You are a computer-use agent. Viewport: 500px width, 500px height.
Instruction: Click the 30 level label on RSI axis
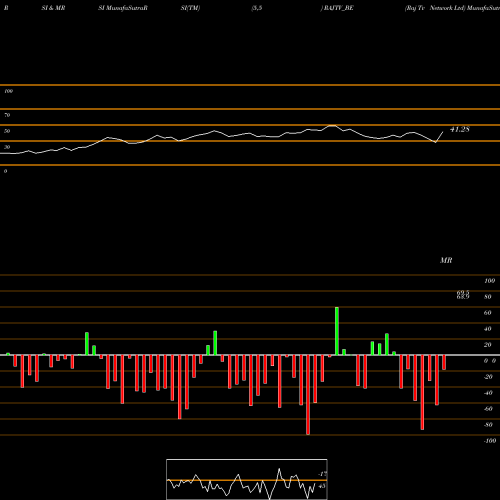coord(7,147)
